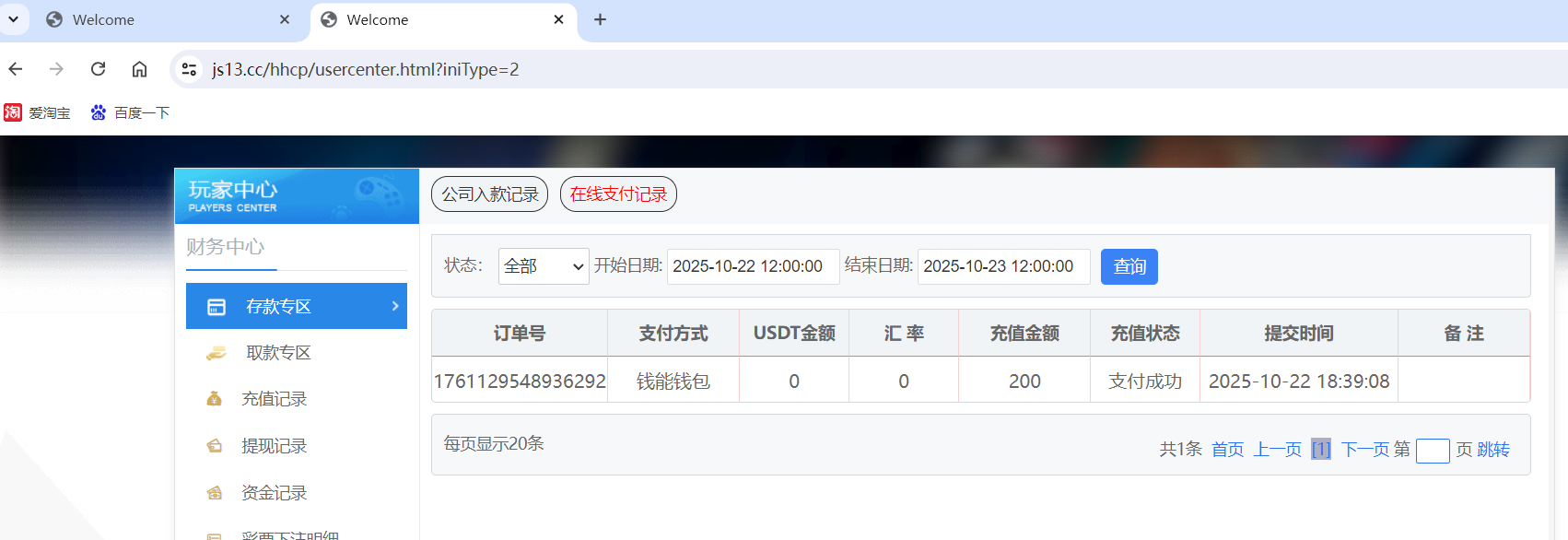
Task: Click the 查询 search button
Action: pyautogui.click(x=1129, y=266)
